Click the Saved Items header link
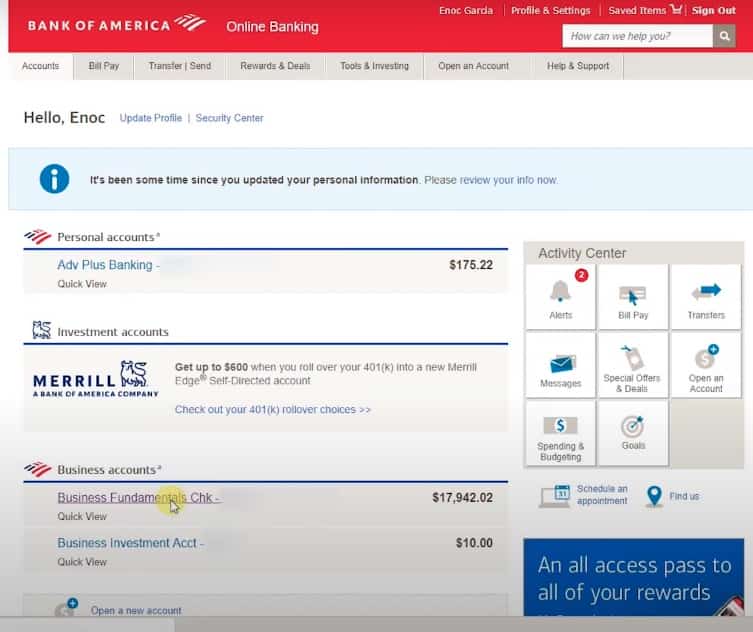 pyautogui.click(x=637, y=10)
